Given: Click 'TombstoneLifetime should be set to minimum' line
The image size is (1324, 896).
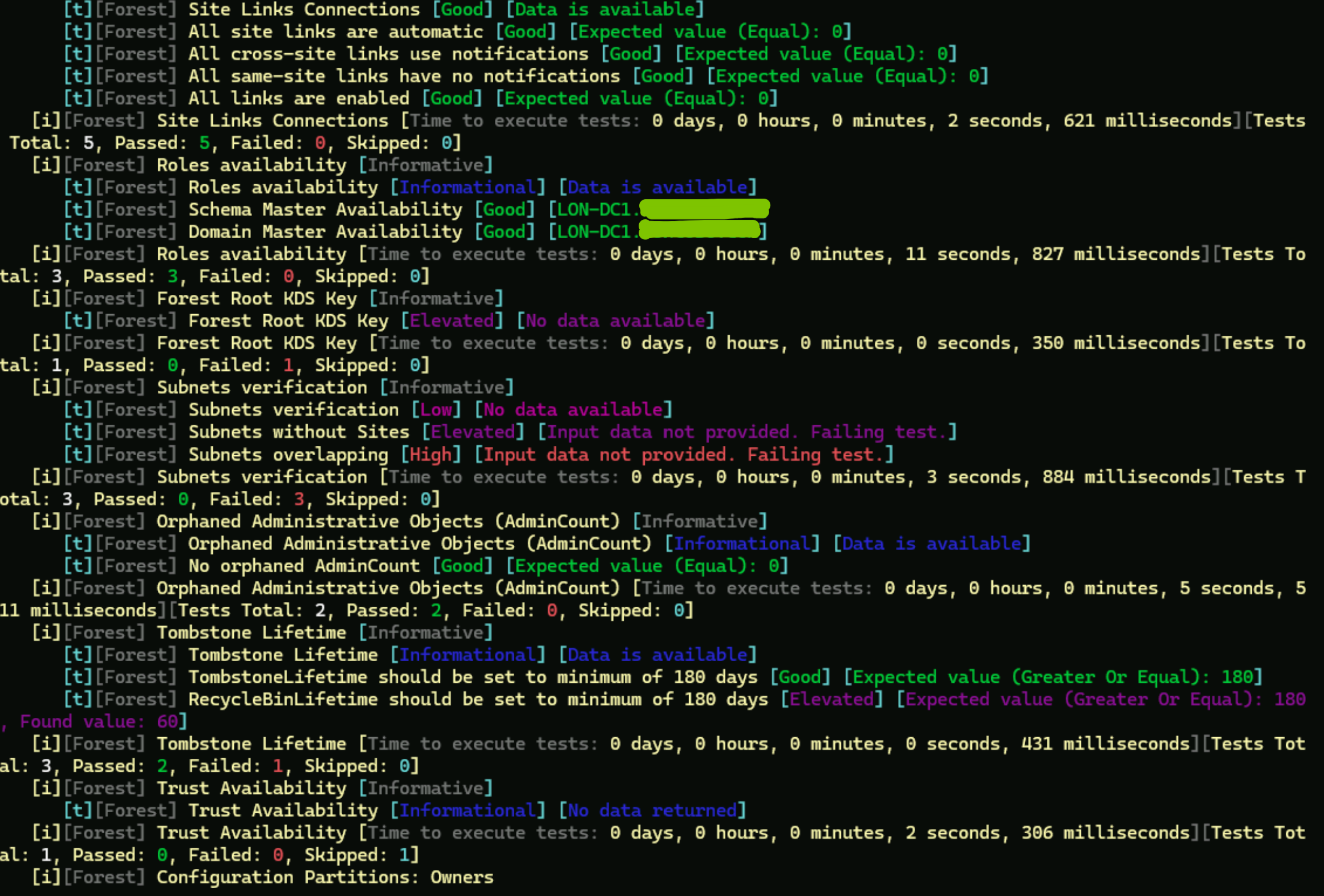Looking at the screenshot, I should coord(473,677).
